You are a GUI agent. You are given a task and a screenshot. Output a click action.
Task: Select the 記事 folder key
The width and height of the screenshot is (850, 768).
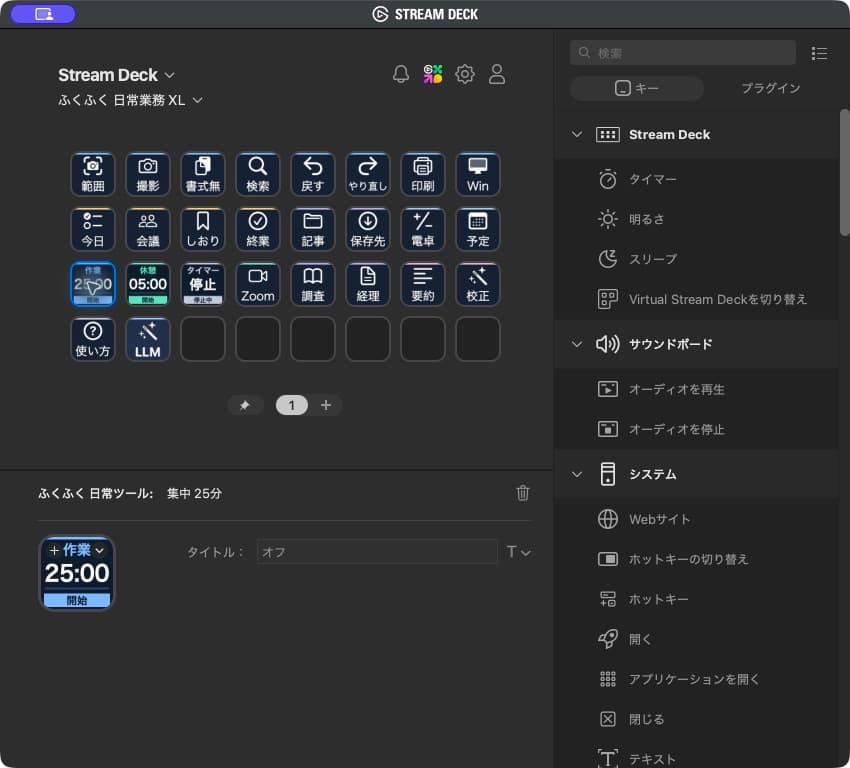click(313, 229)
